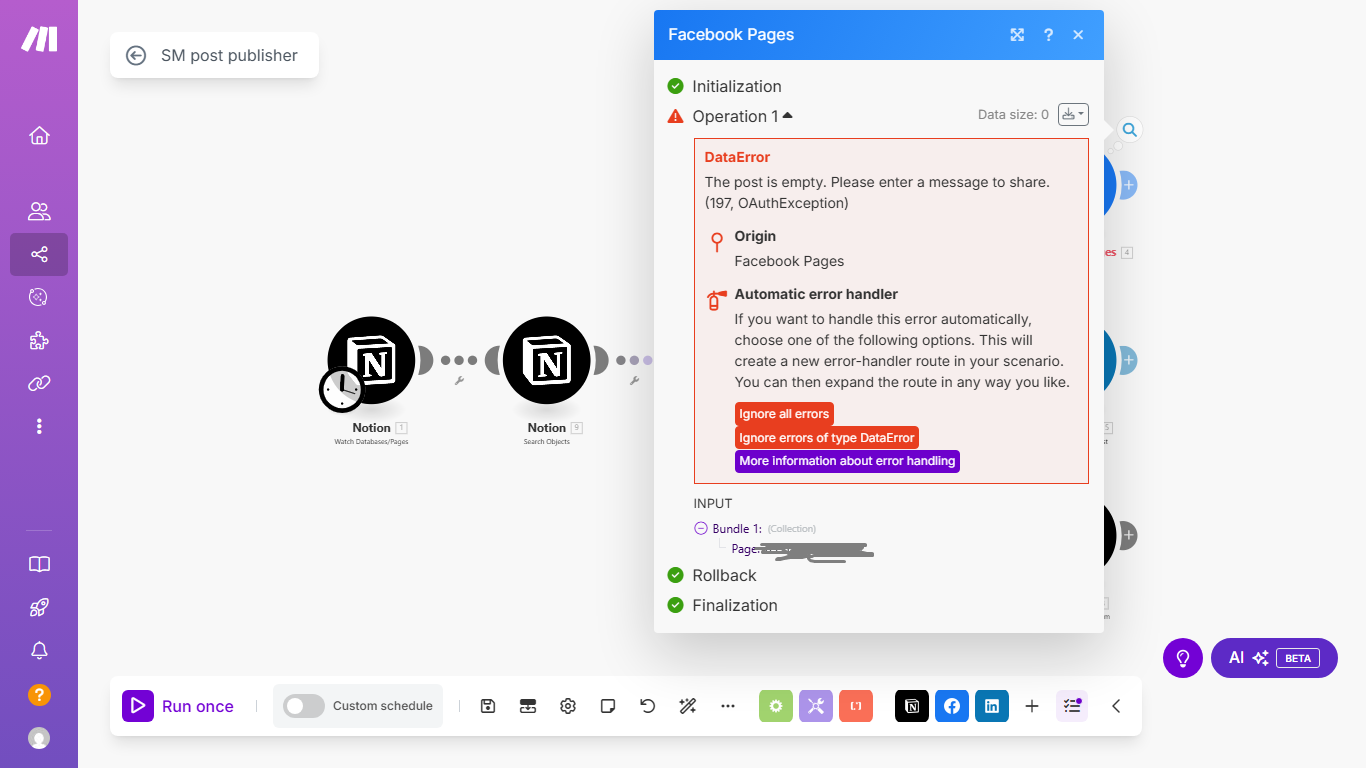Open the Scenarios section in the sidebar
1366x768 pixels.
click(x=39, y=254)
